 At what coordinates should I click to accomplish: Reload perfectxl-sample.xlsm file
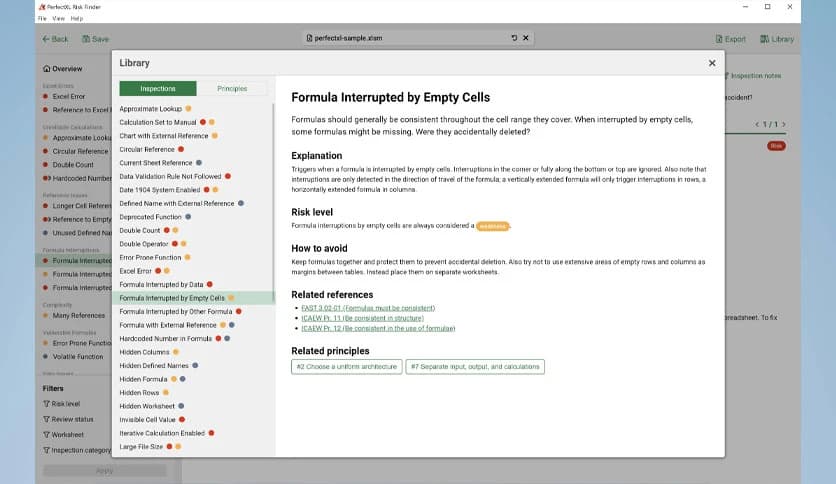[x=514, y=38]
